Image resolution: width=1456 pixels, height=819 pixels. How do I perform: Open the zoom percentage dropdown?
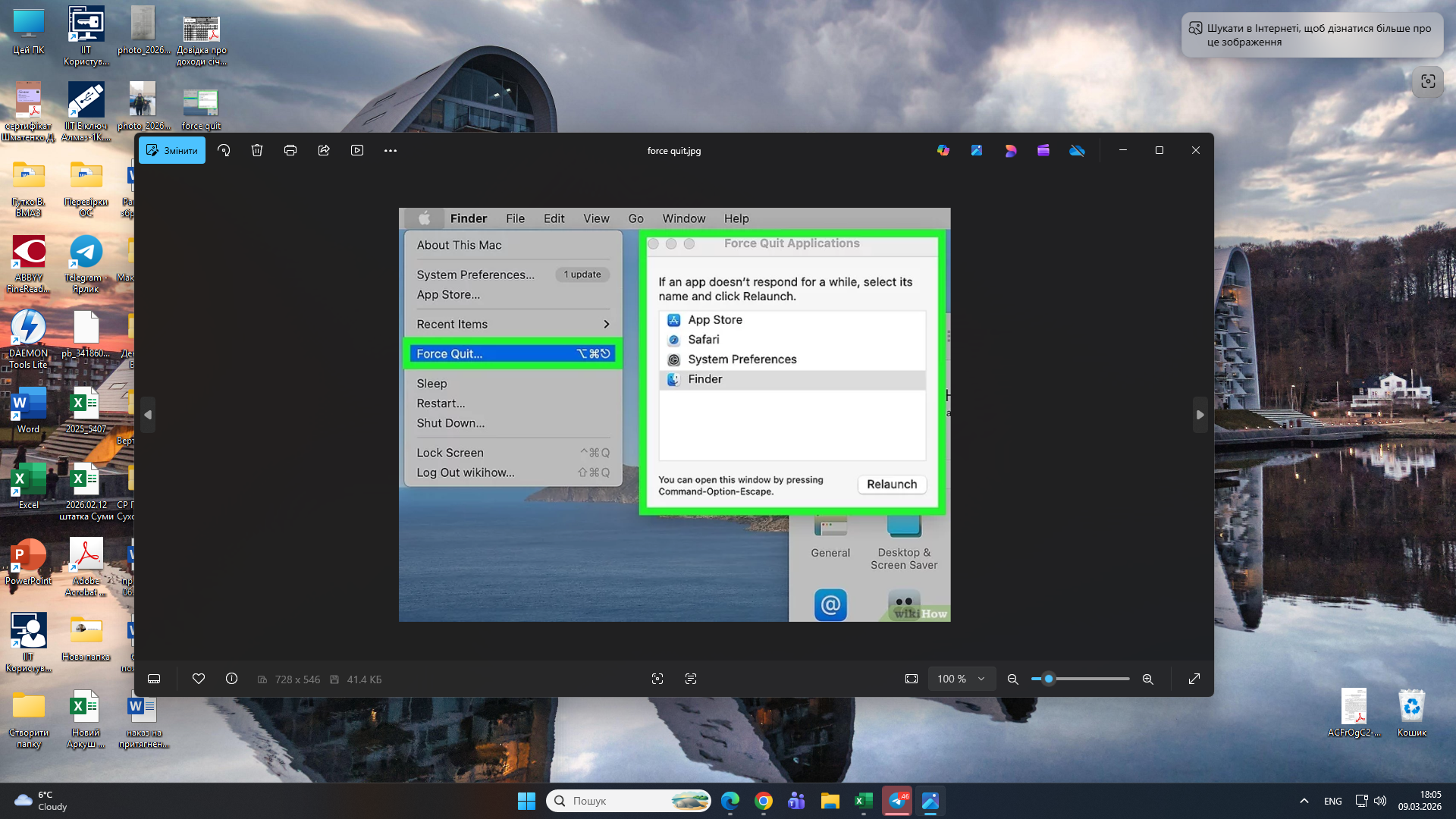click(x=961, y=679)
